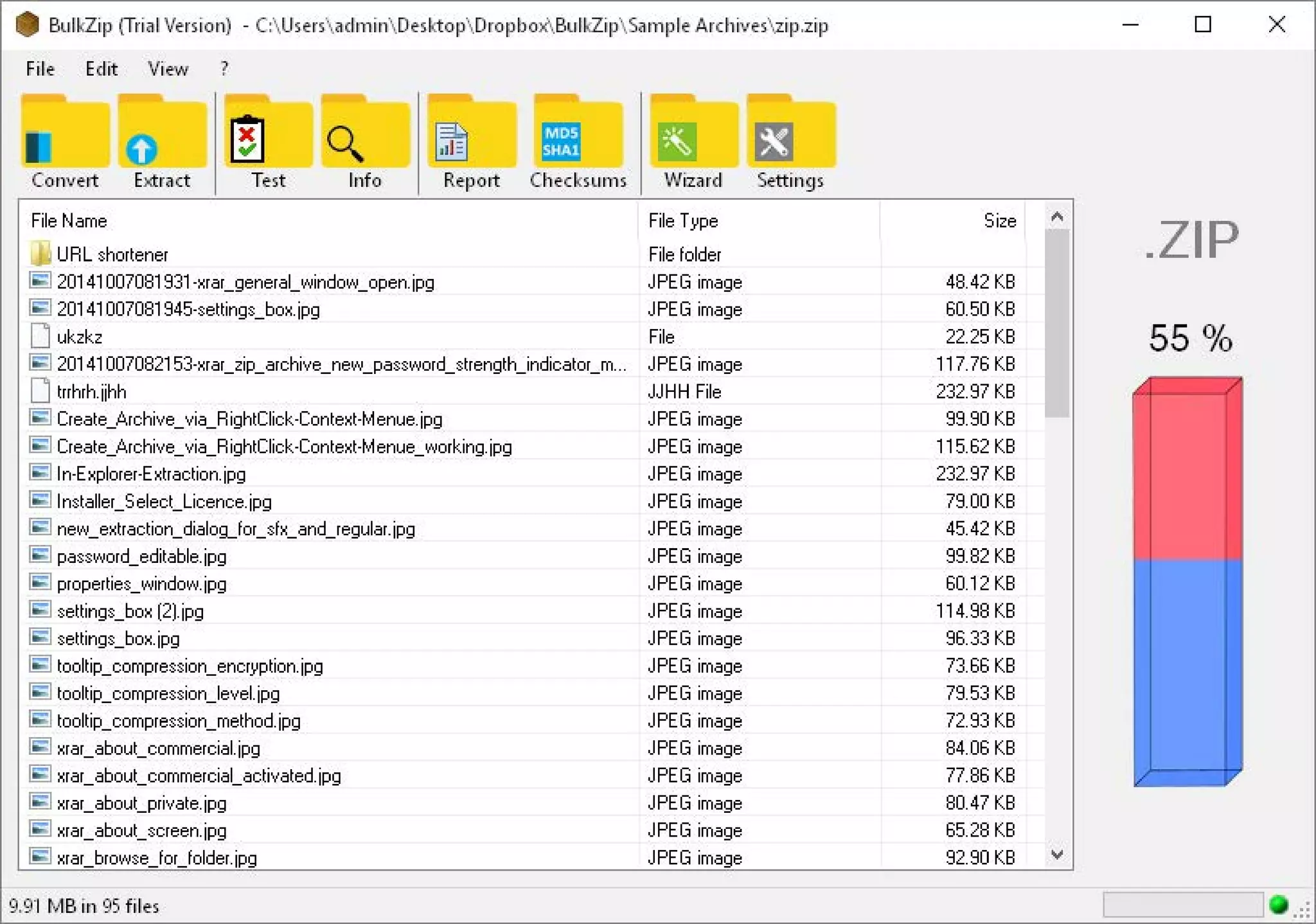Image resolution: width=1316 pixels, height=924 pixels.
Task: Run the archive Test tool
Action: pyautogui.click(x=267, y=141)
